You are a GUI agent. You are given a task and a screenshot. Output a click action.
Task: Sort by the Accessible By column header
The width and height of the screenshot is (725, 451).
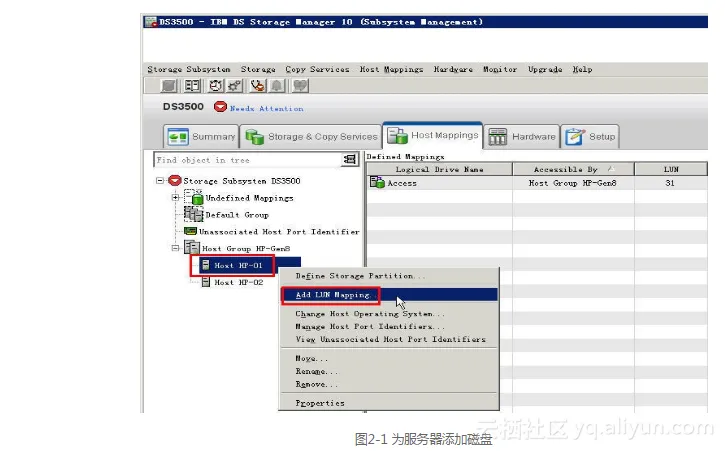click(x=565, y=170)
